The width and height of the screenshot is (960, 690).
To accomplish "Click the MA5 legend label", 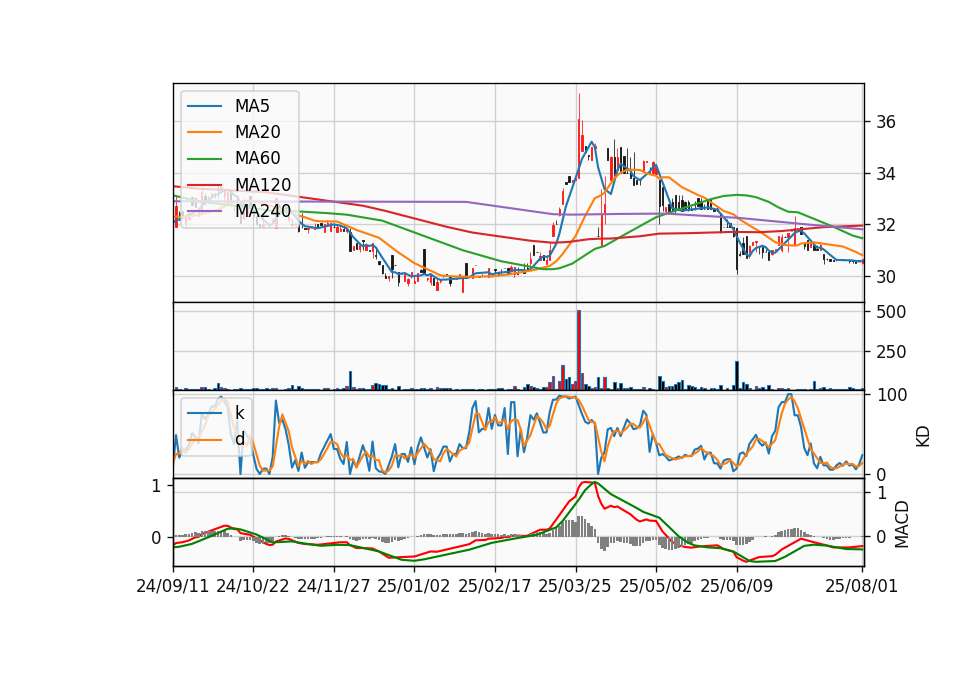I will [x=252, y=106].
